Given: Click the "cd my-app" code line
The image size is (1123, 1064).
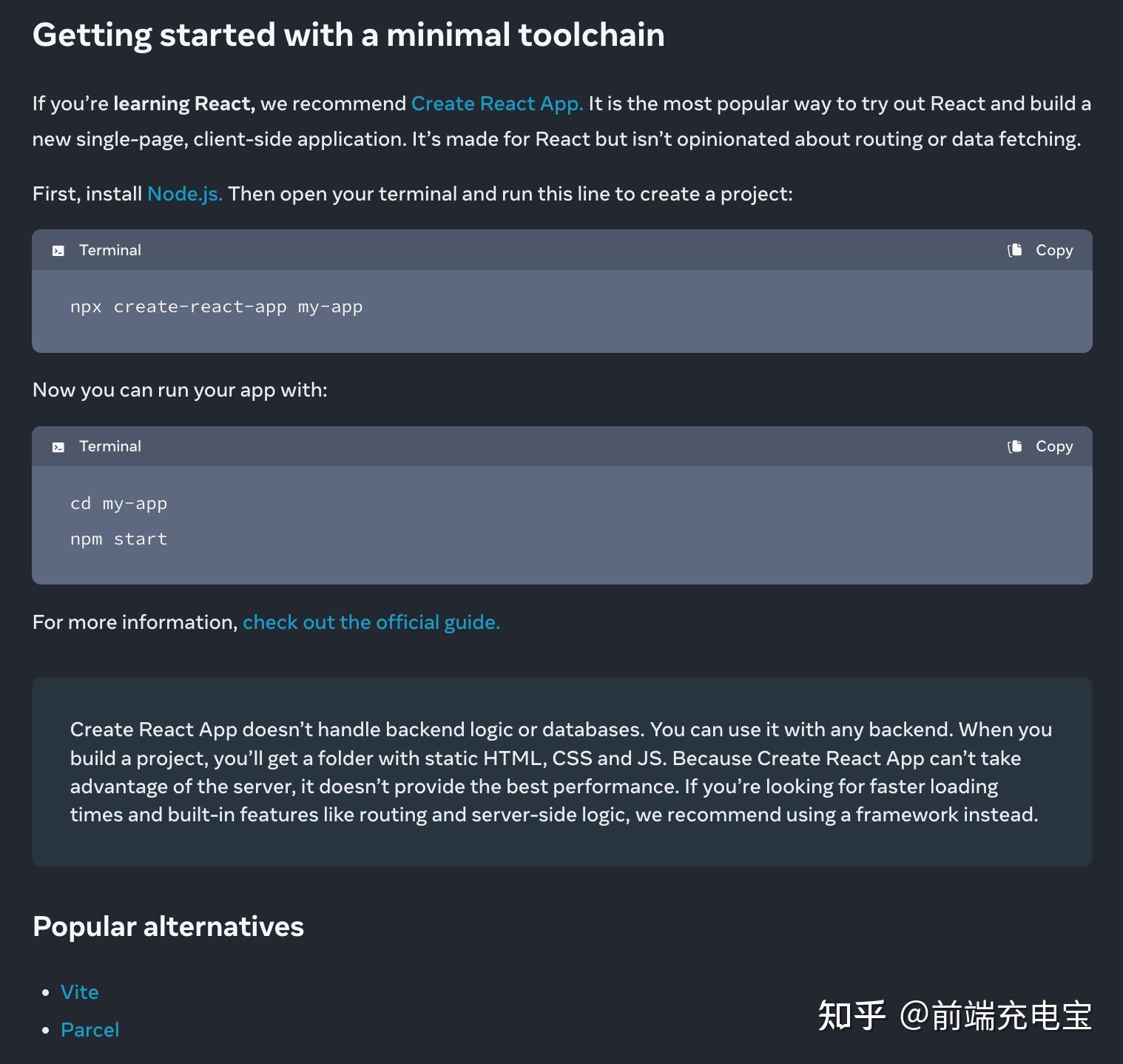Looking at the screenshot, I should click(x=118, y=504).
